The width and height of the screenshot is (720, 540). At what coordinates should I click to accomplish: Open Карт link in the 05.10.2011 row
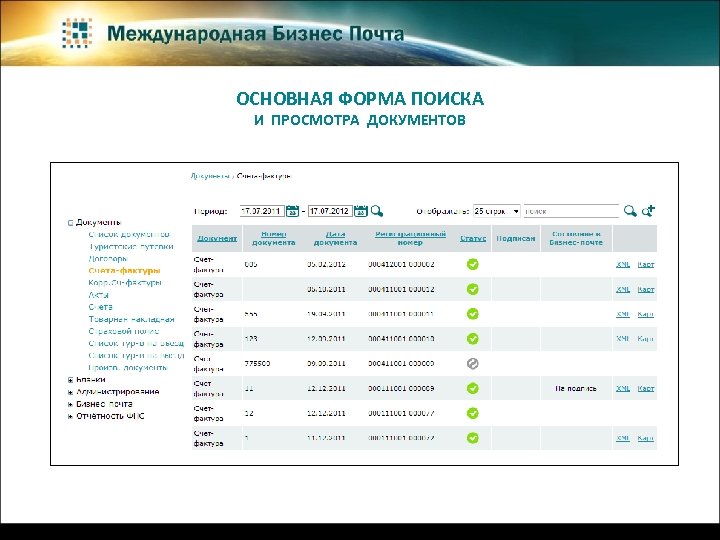tap(646, 289)
